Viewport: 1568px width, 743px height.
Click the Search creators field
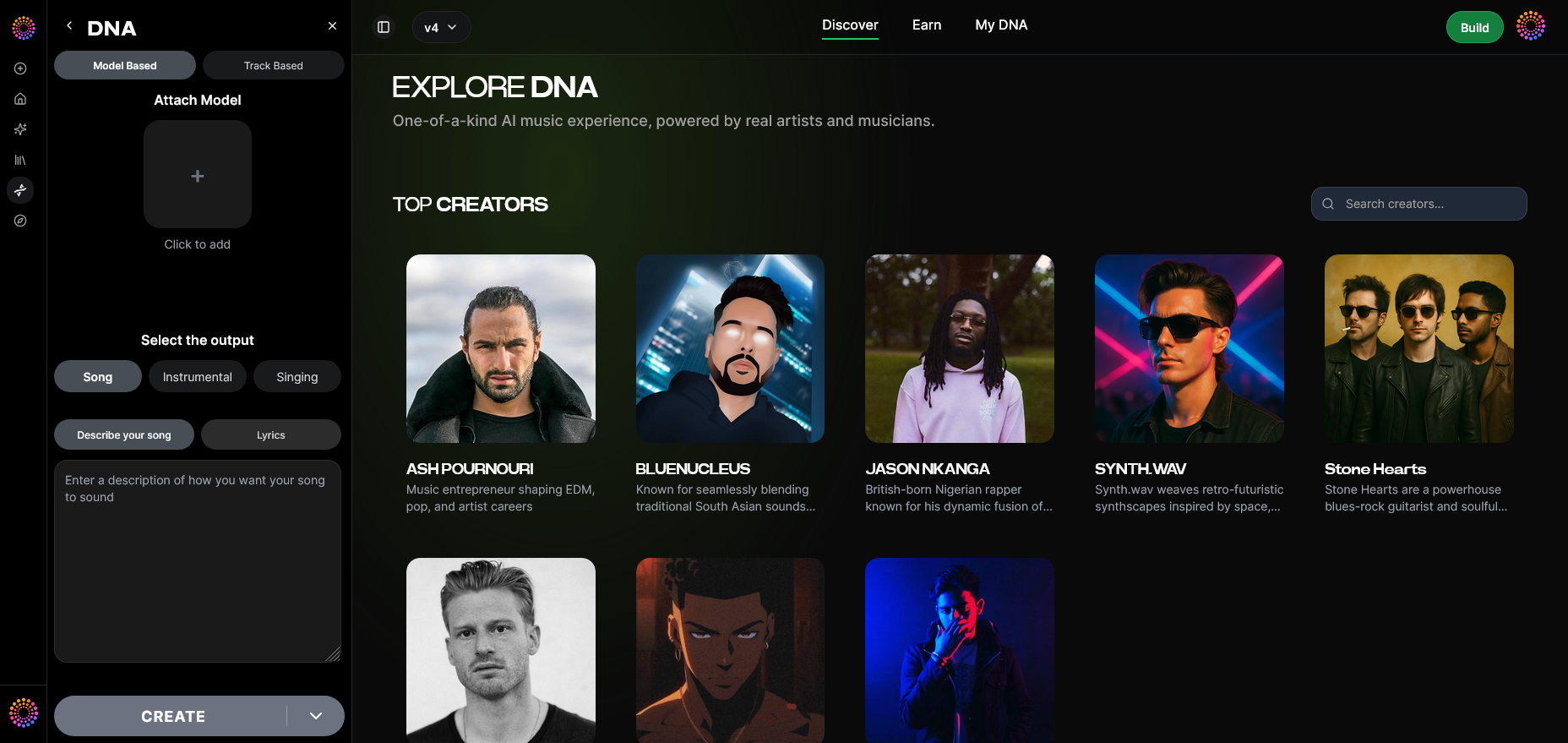click(1419, 204)
